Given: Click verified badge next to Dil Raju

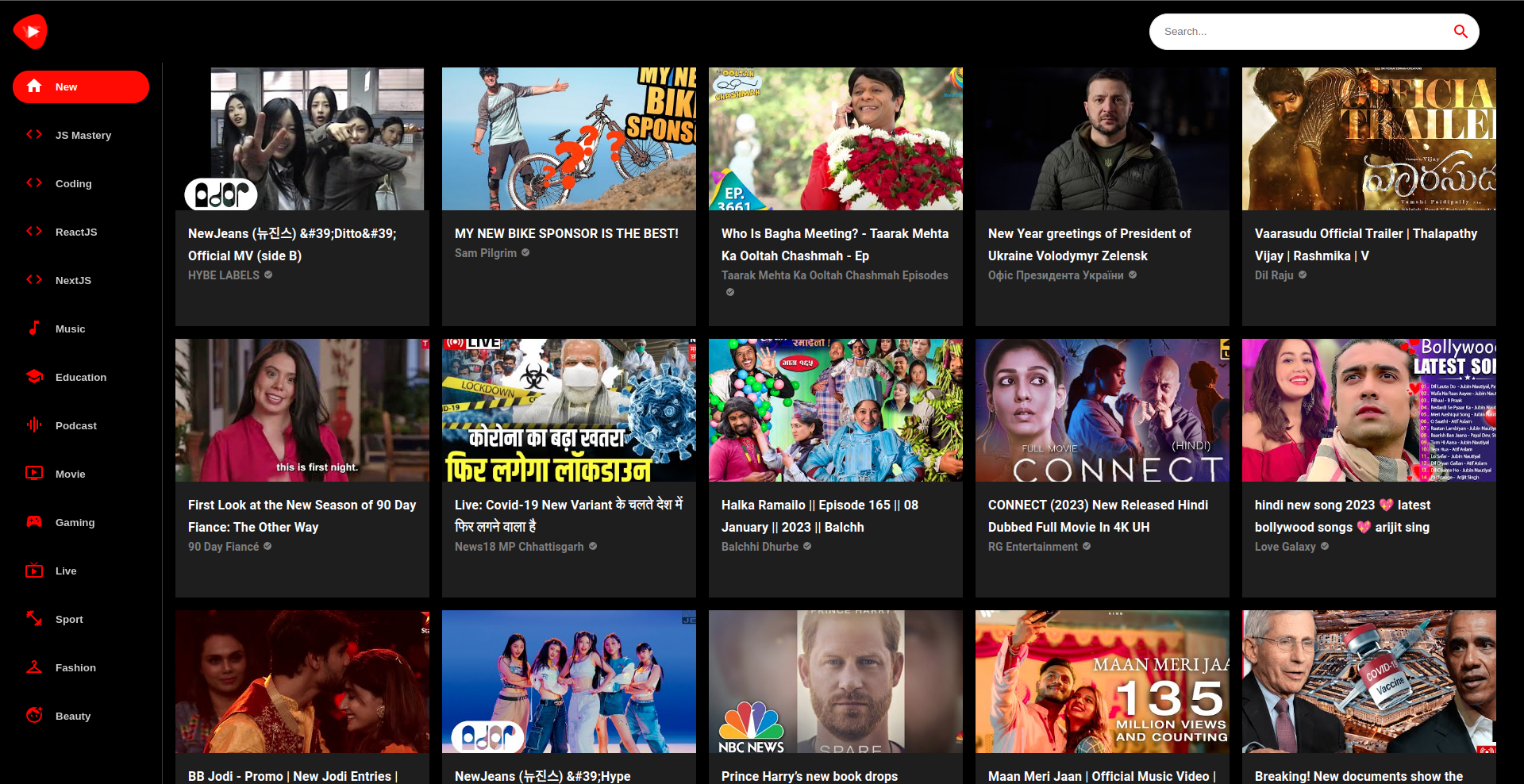Looking at the screenshot, I should [1303, 275].
